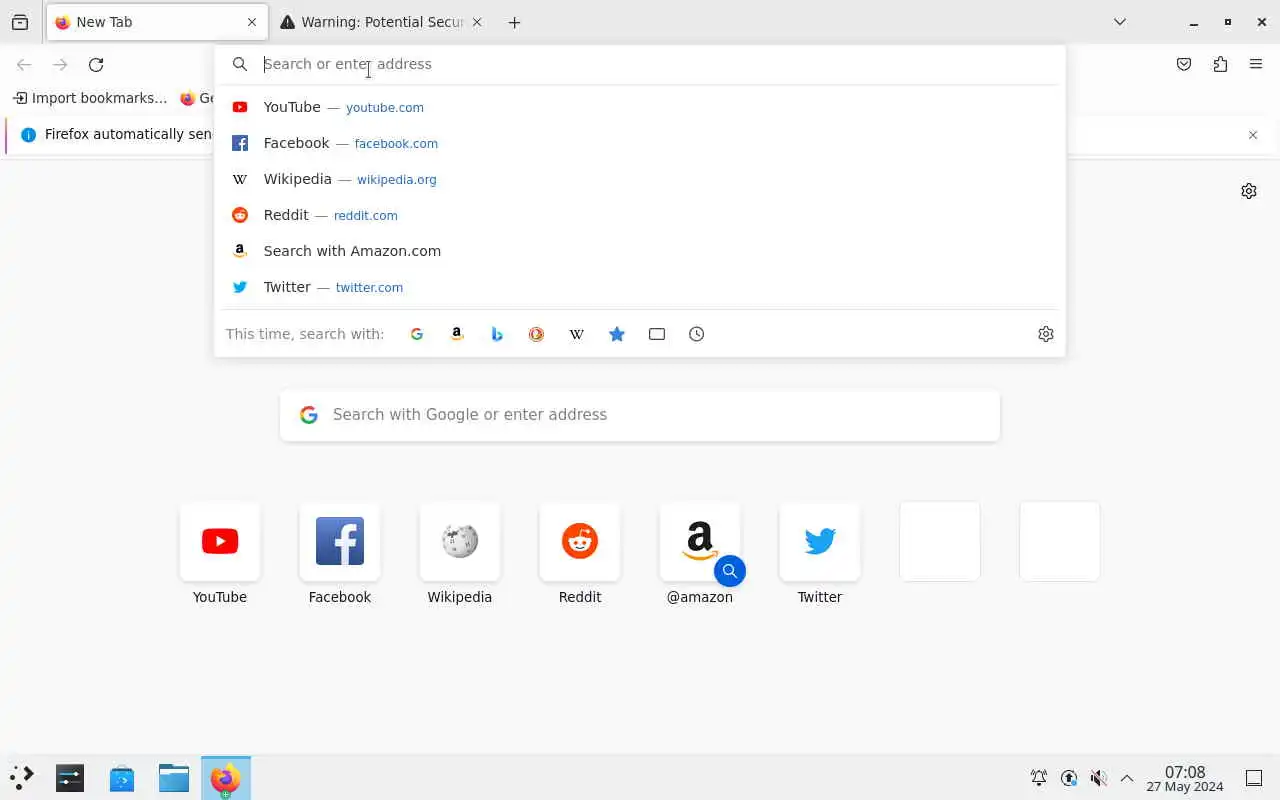Search this time with DuckDuckGo icon
The width and height of the screenshot is (1280, 800).
(537, 334)
